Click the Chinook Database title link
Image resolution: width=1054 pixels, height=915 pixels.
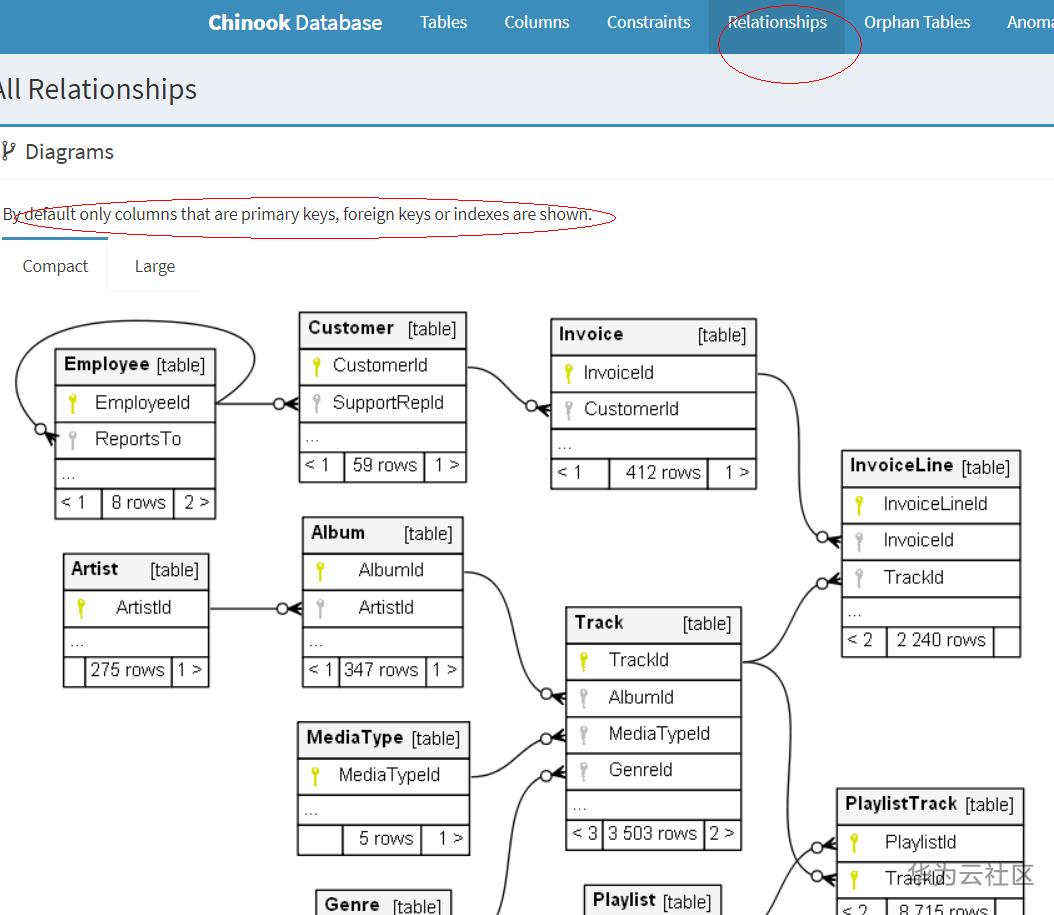pyautogui.click(x=294, y=23)
